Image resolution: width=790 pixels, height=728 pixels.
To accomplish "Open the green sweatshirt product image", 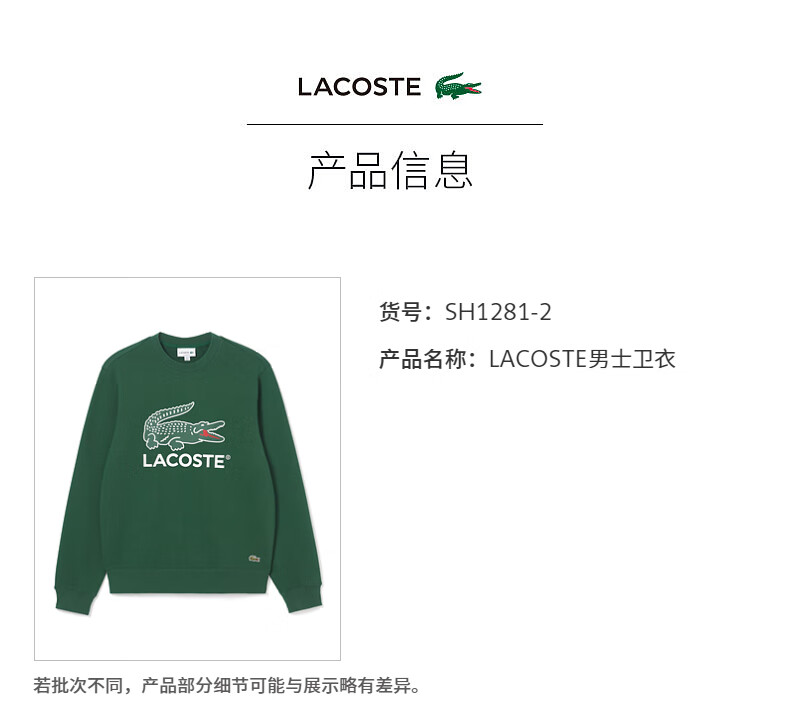I will 187,469.
